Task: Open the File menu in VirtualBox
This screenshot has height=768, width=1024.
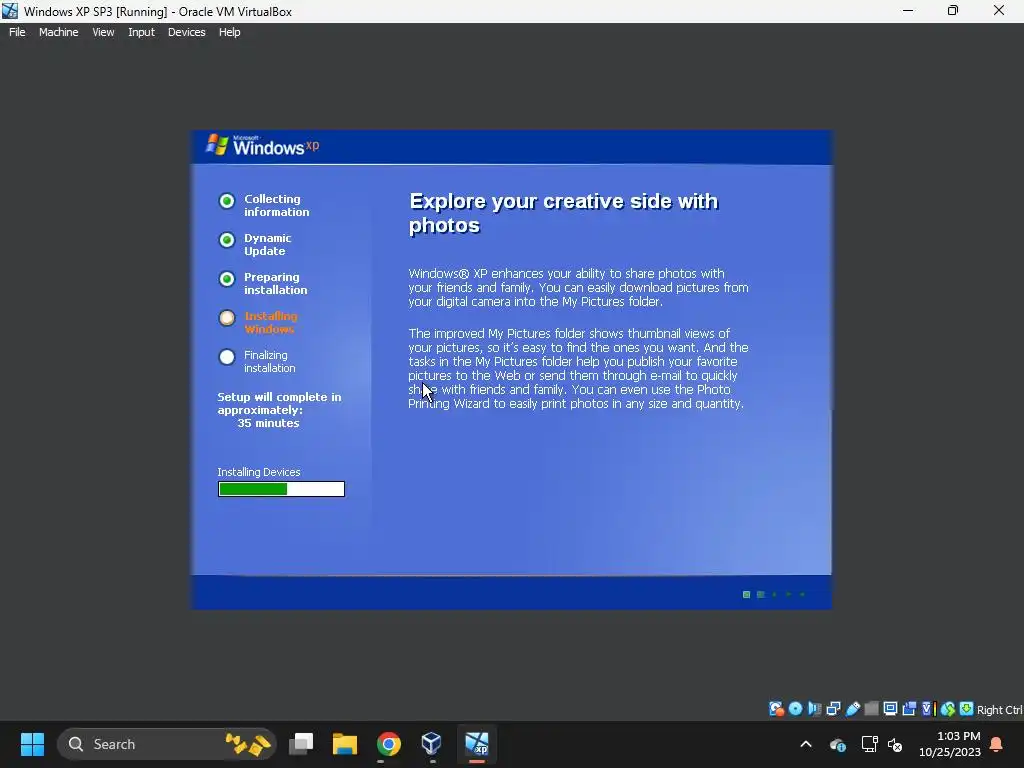Action: [x=17, y=32]
